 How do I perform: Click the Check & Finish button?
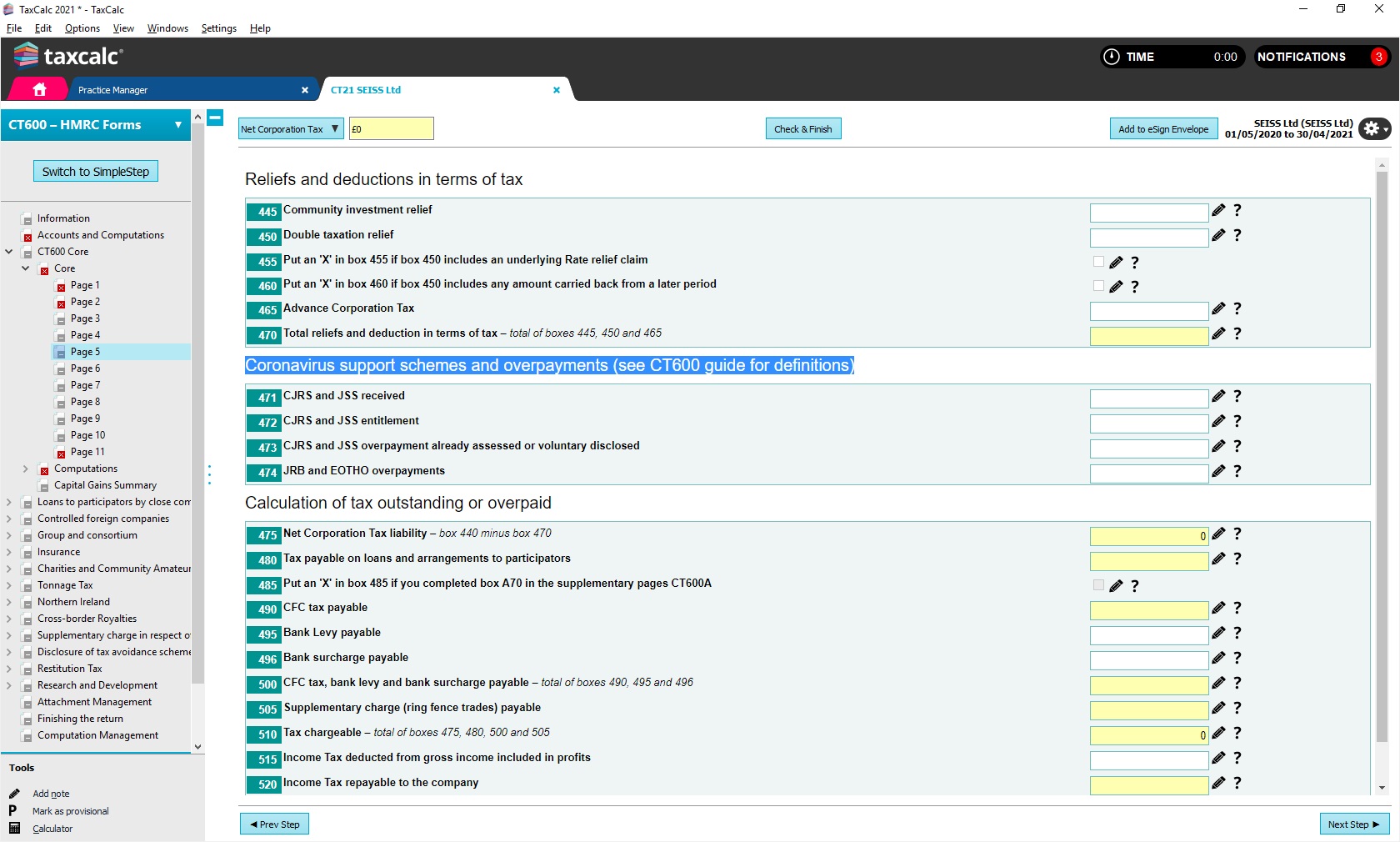(x=802, y=129)
